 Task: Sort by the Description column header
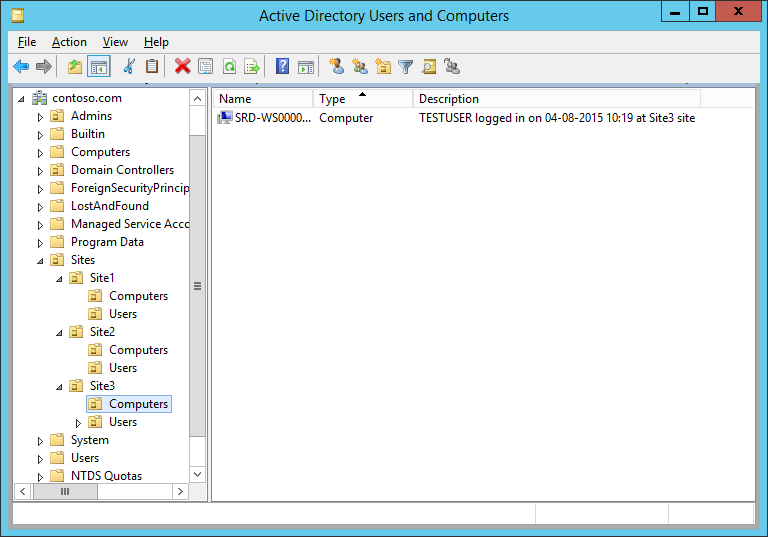[x=557, y=99]
